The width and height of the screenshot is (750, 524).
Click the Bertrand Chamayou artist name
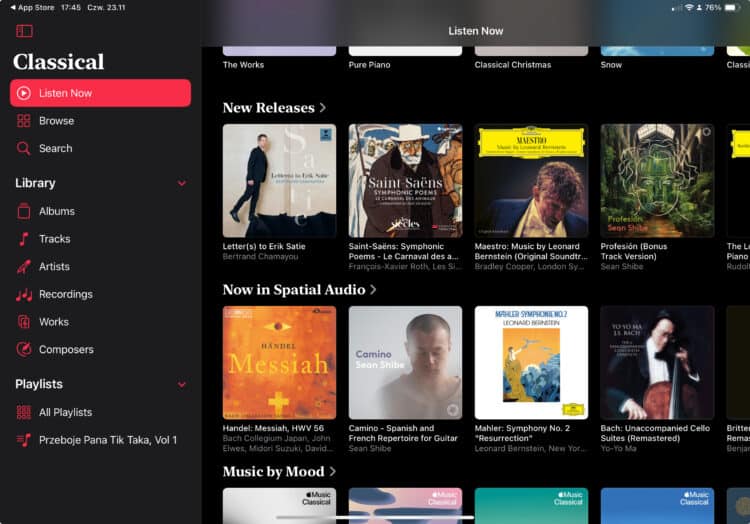[x=260, y=257]
